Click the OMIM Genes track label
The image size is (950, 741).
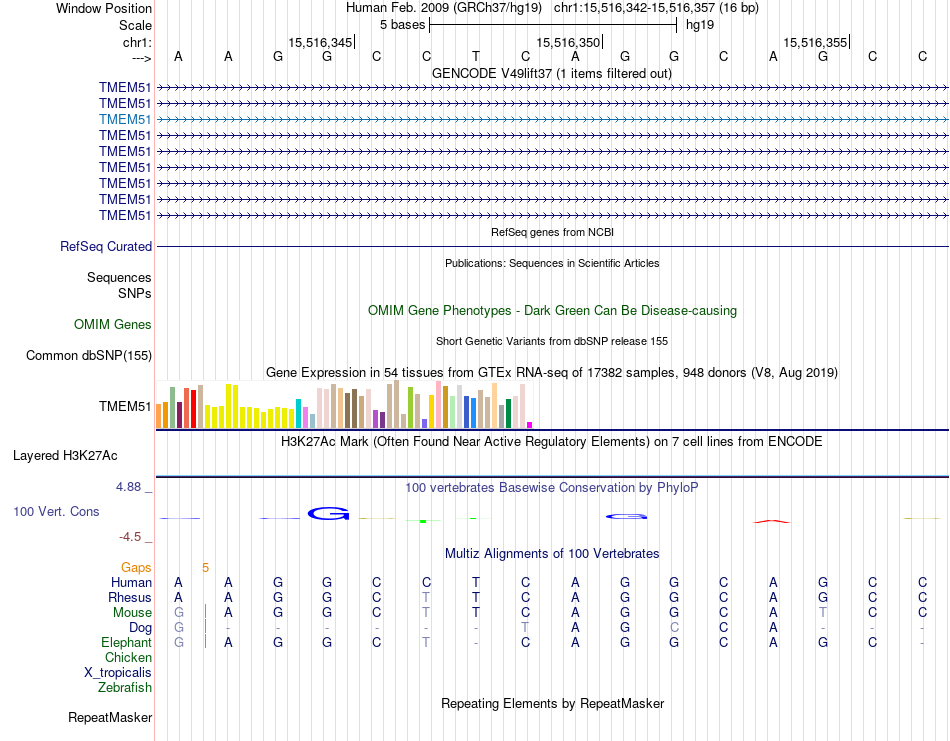(113, 324)
